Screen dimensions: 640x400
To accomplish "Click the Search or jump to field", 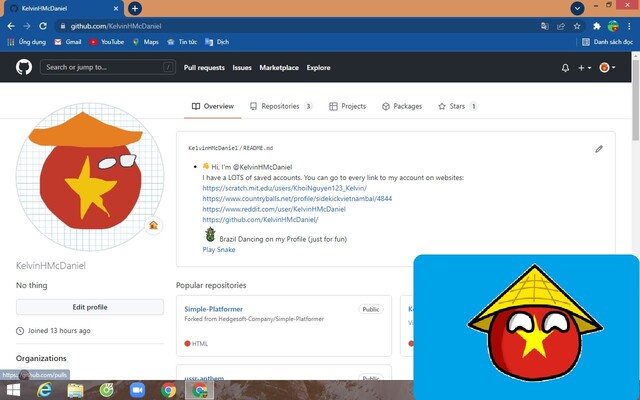I will pos(108,67).
